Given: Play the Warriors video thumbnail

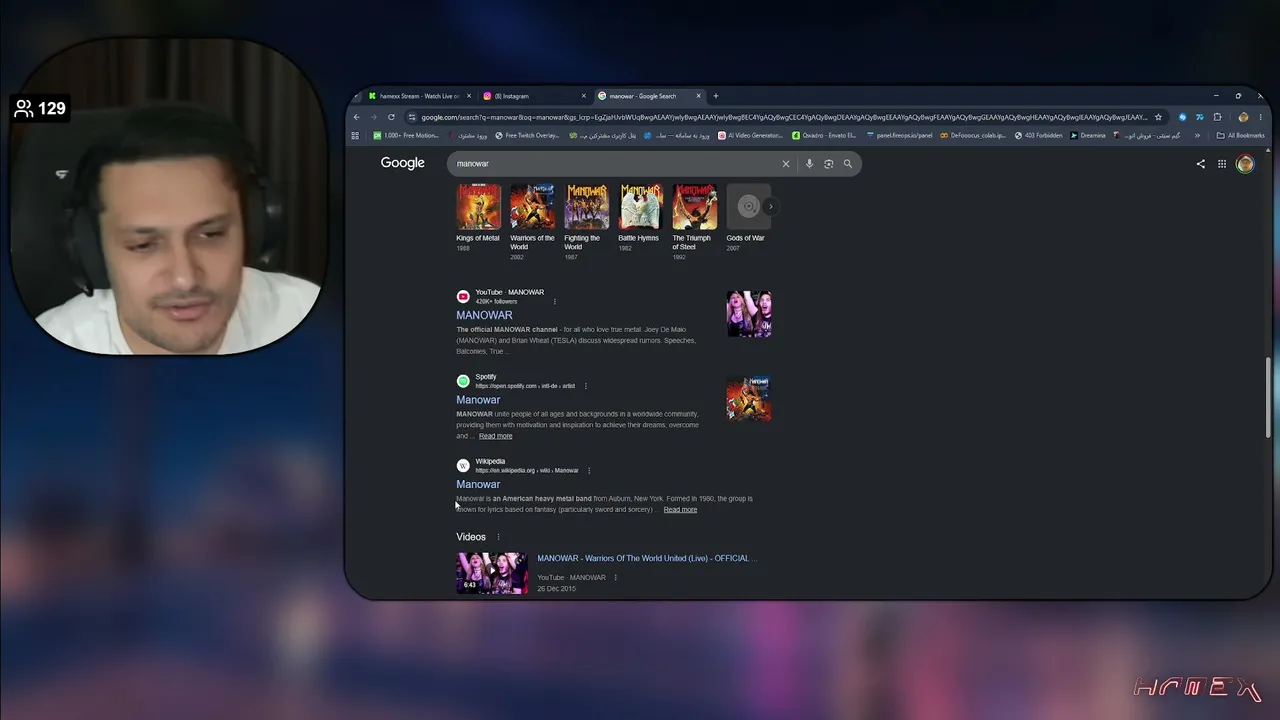Looking at the screenshot, I should click(492, 574).
